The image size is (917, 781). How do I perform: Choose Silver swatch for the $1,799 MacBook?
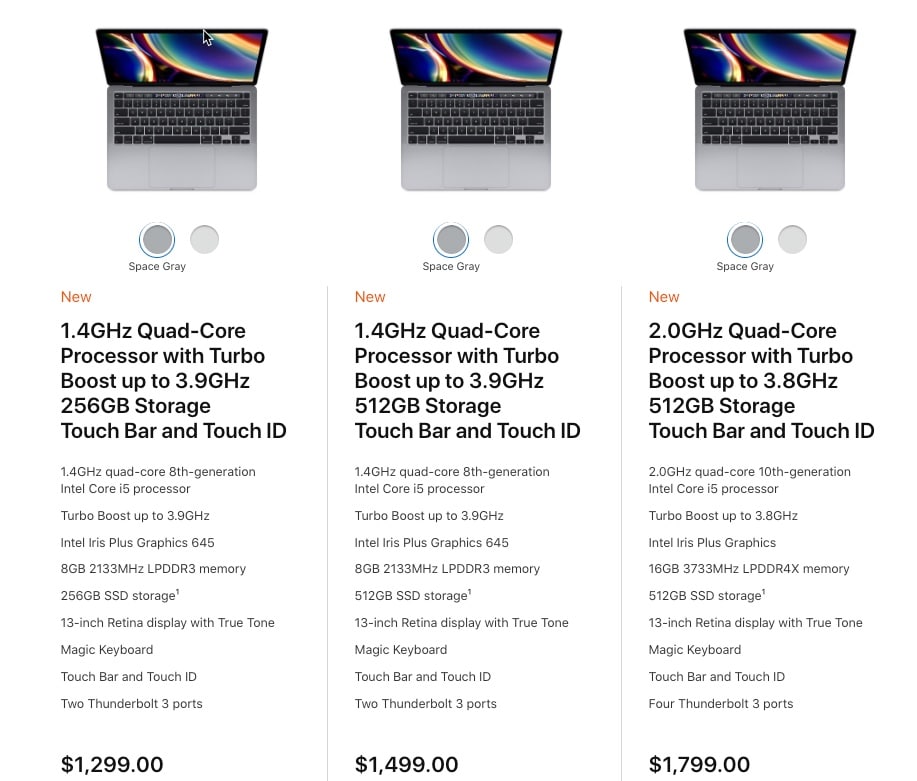tap(792, 240)
